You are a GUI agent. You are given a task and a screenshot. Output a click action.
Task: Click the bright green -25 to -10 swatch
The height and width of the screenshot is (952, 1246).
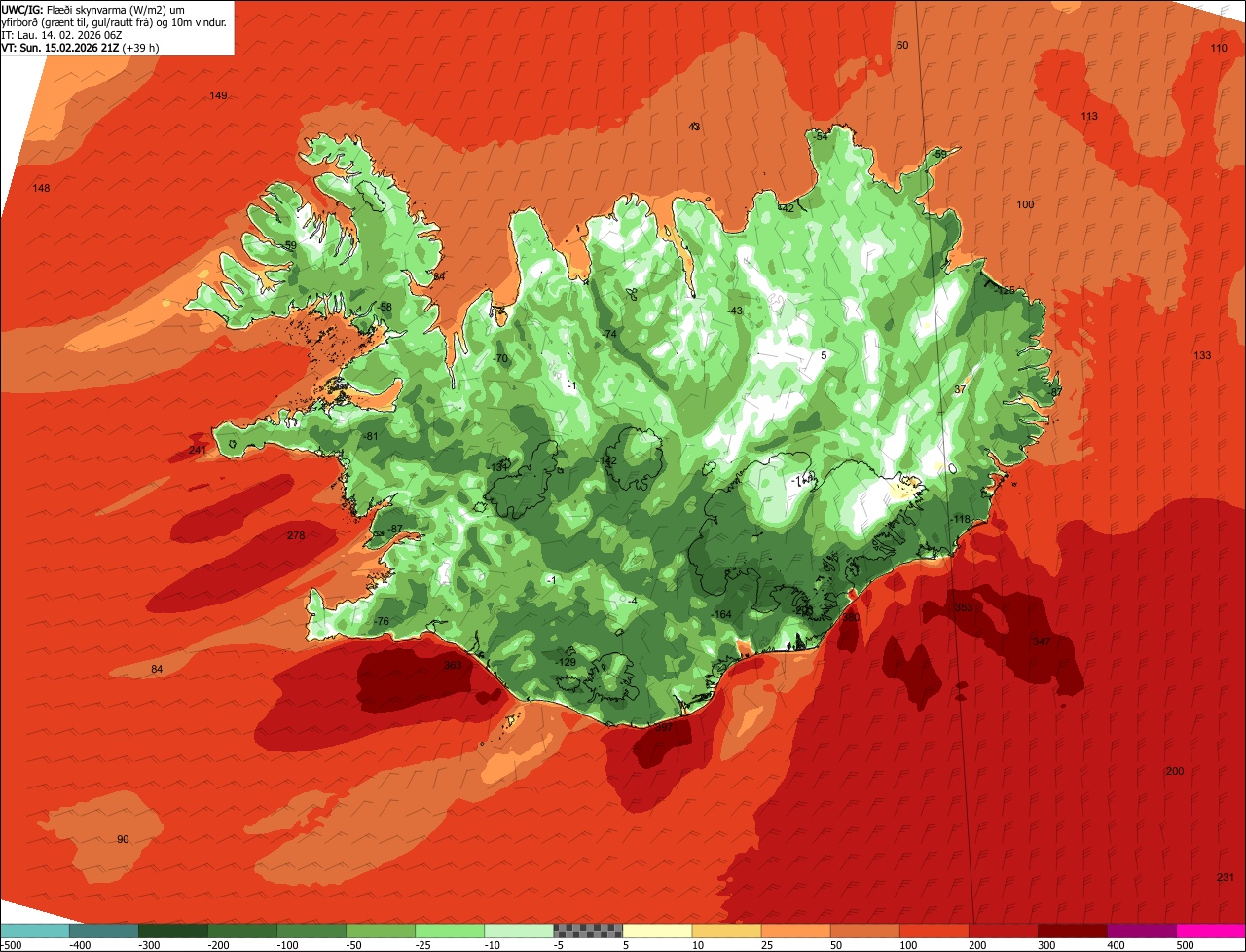450,931
